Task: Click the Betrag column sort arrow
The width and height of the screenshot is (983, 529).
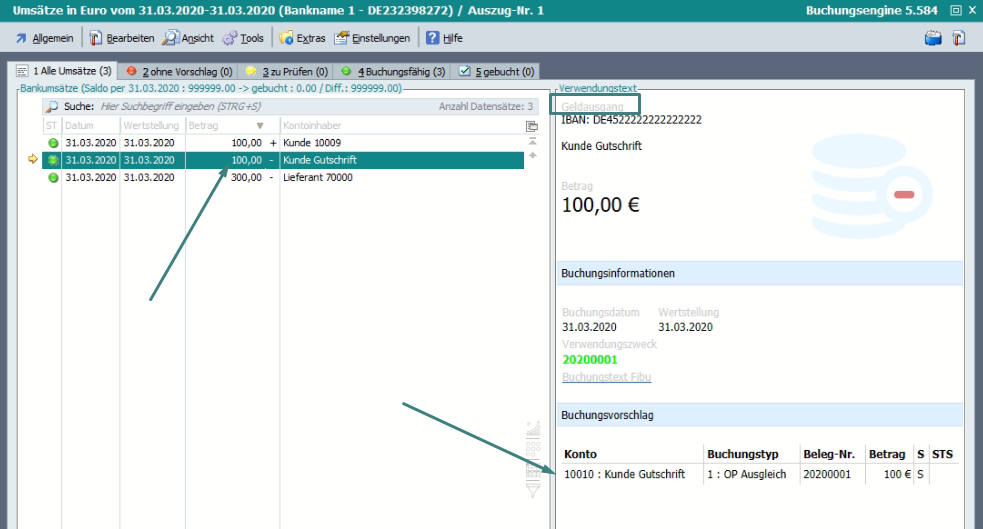Action: coord(260,126)
